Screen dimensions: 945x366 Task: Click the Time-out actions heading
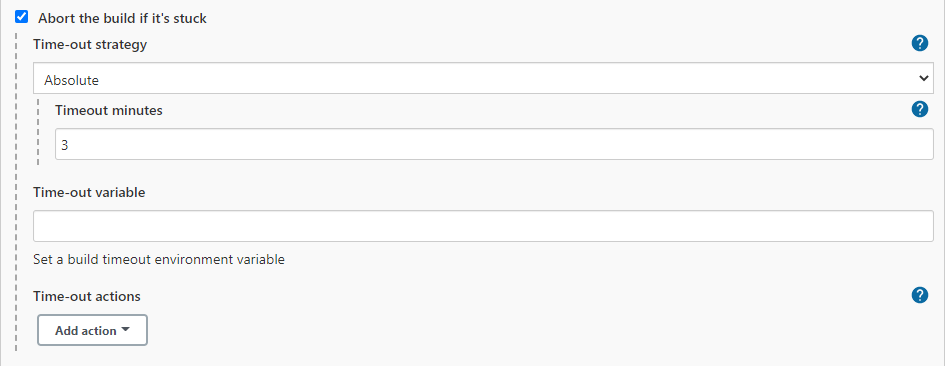[x=87, y=296]
